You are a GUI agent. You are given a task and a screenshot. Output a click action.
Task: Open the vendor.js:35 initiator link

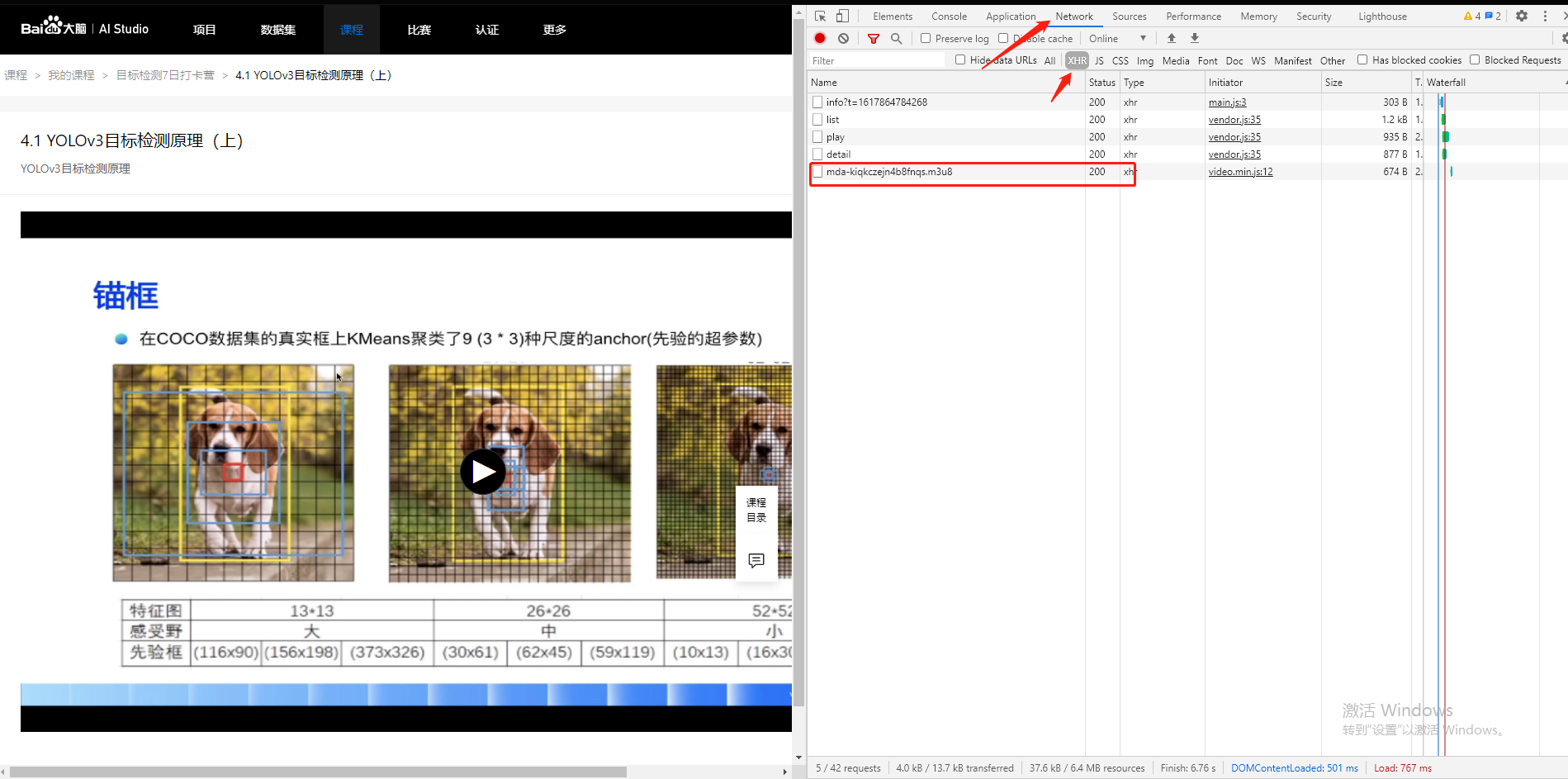(x=1234, y=119)
